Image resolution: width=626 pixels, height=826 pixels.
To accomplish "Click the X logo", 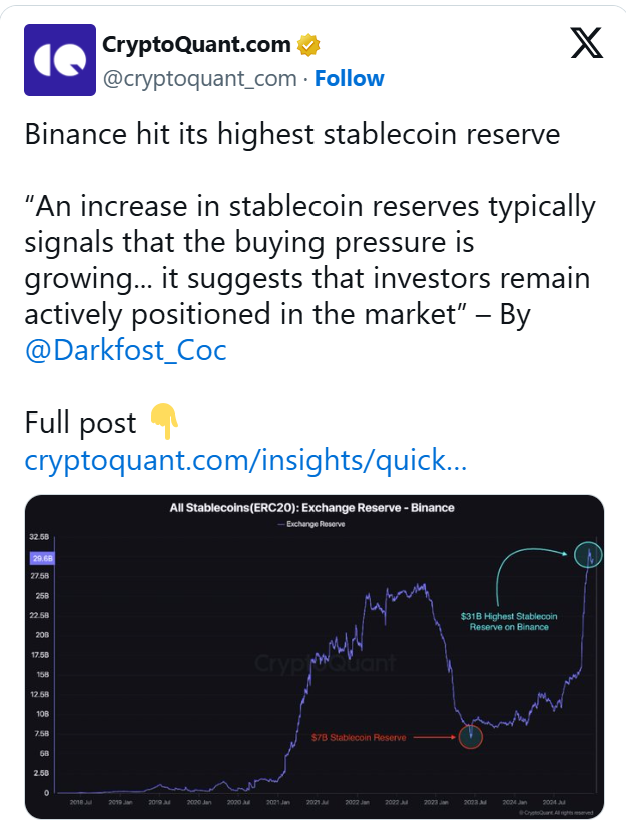I will click(586, 44).
